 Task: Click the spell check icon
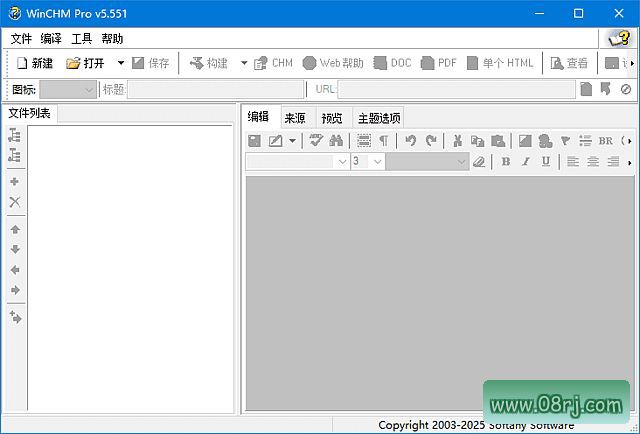(316, 140)
